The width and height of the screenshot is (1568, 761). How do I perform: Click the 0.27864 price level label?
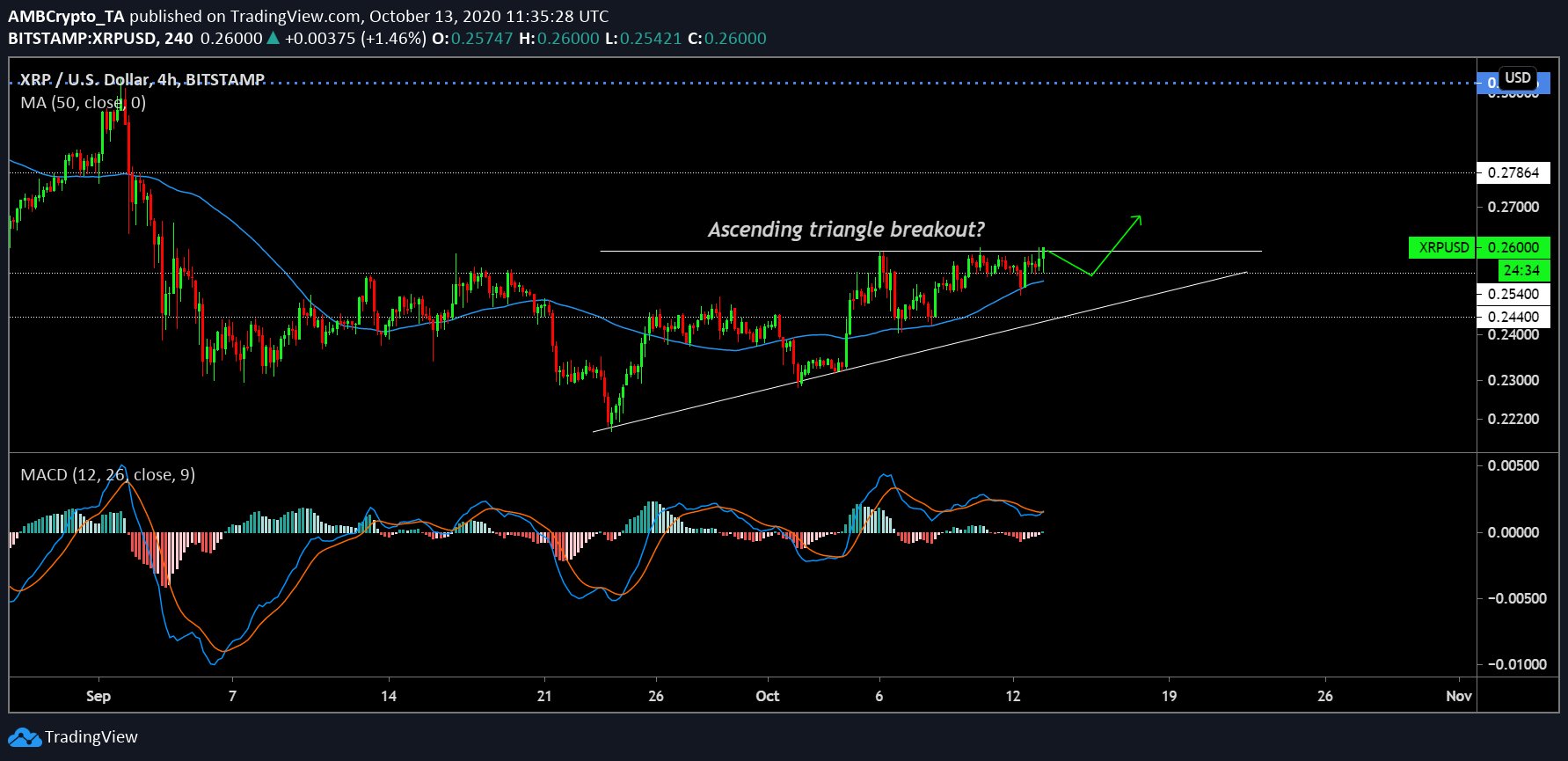tap(1513, 172)
